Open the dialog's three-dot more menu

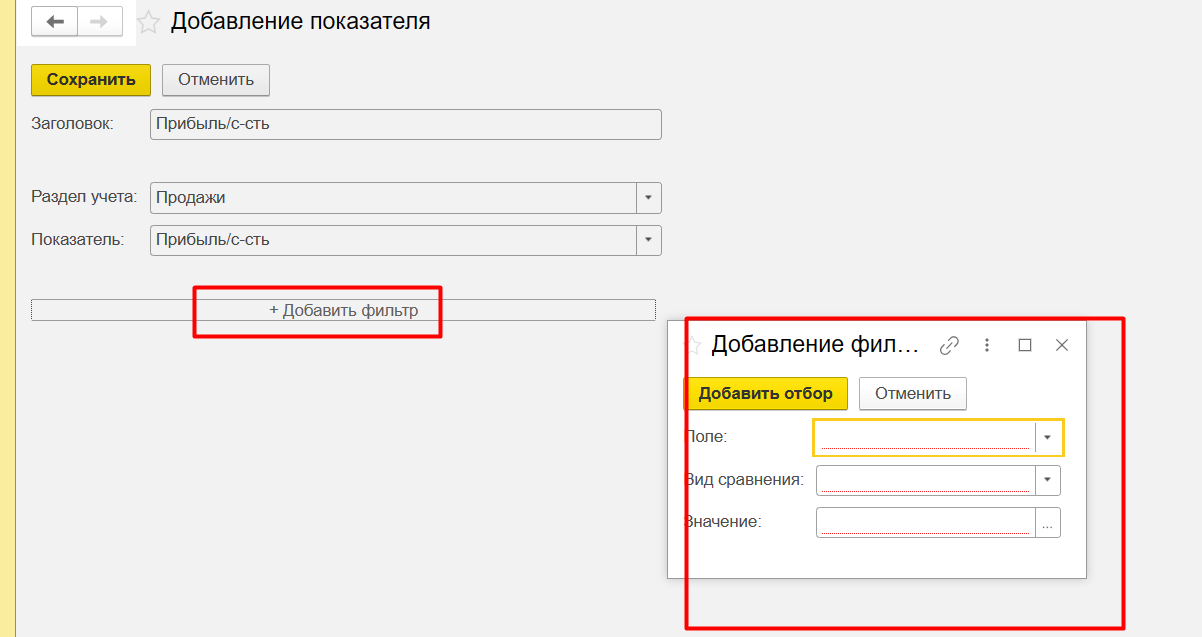[x=987, y=345]
